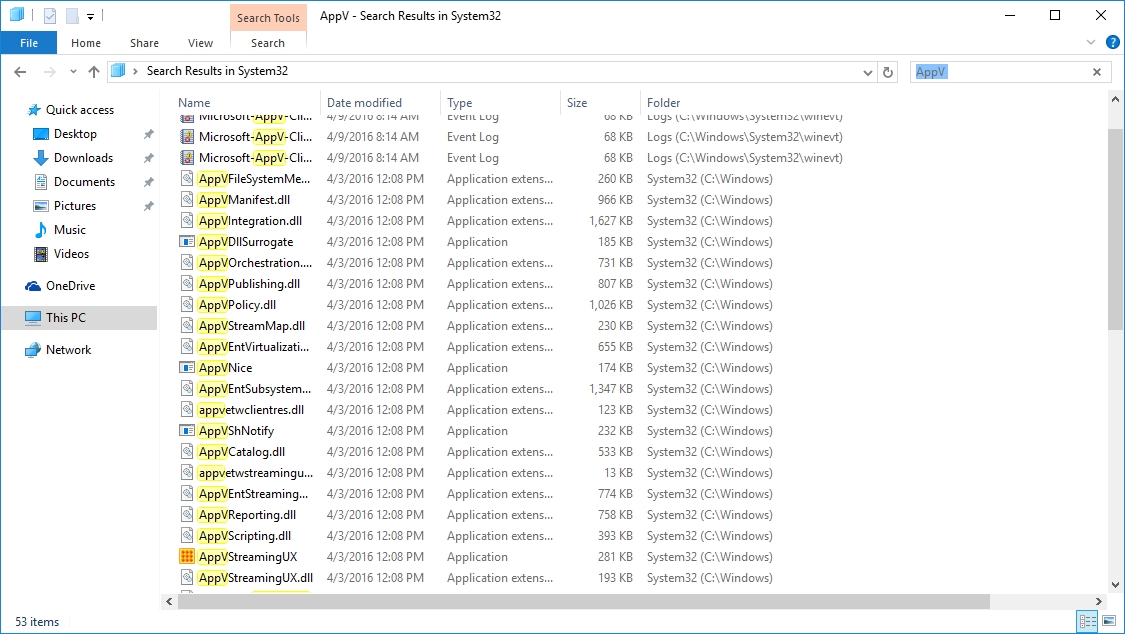Click the AppVShNotify application icon
1125x634 pixels.
click(x=187, y=431)
